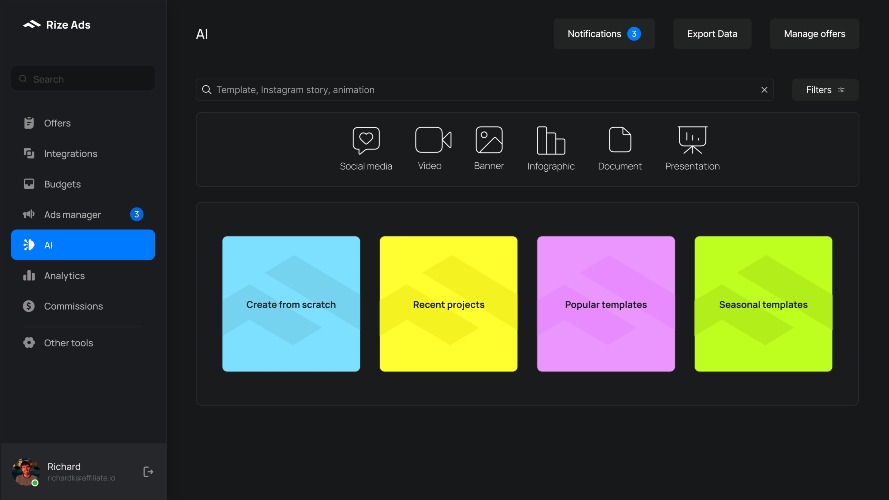Viewport: 889px width, 500px height.
Task: Select the active AI menu item
Action: coord(83,245)
